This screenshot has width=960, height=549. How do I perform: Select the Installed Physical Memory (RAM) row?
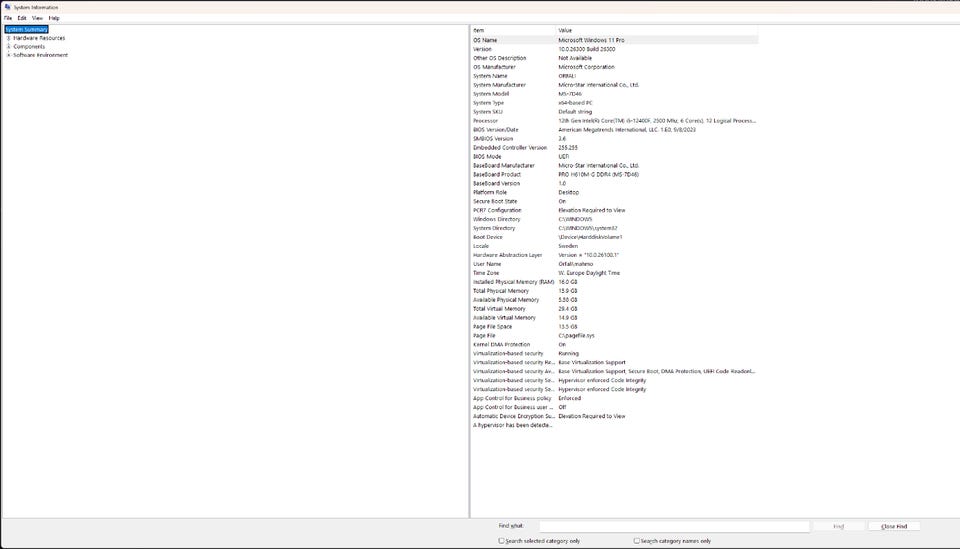coord(615,282)
